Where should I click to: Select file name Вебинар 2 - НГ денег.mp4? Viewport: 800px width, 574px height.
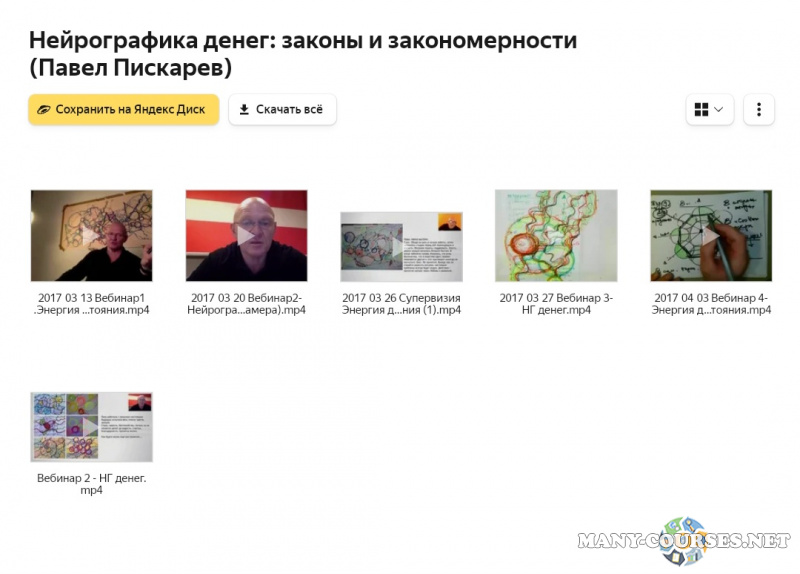pyautogui.click(x=91, y=484)
